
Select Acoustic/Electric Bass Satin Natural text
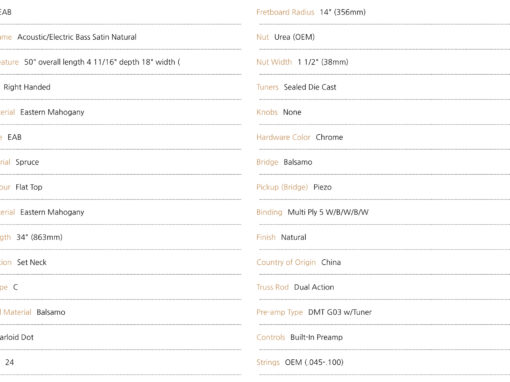click(x=77, y=37)
